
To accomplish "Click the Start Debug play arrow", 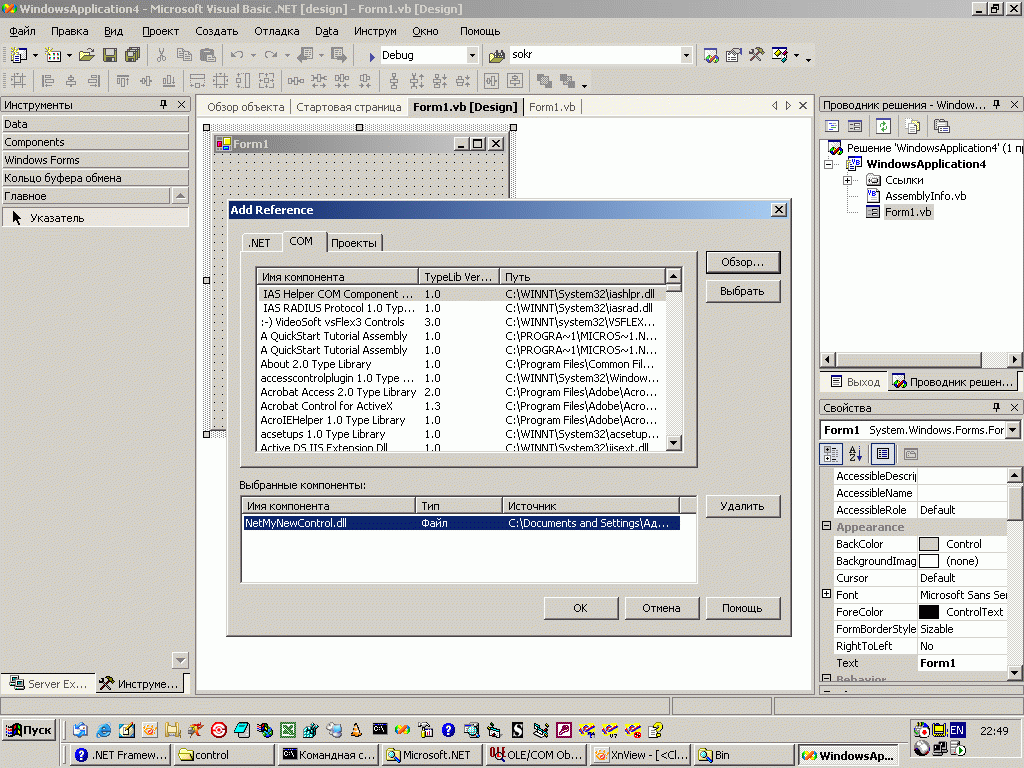I will point(372,56).
